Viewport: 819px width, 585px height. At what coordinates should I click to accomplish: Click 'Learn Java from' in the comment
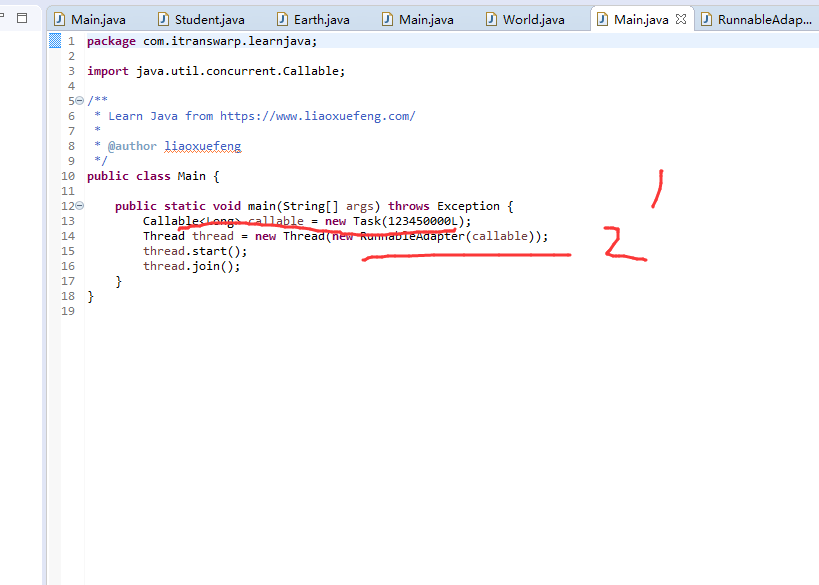[160, 116]
